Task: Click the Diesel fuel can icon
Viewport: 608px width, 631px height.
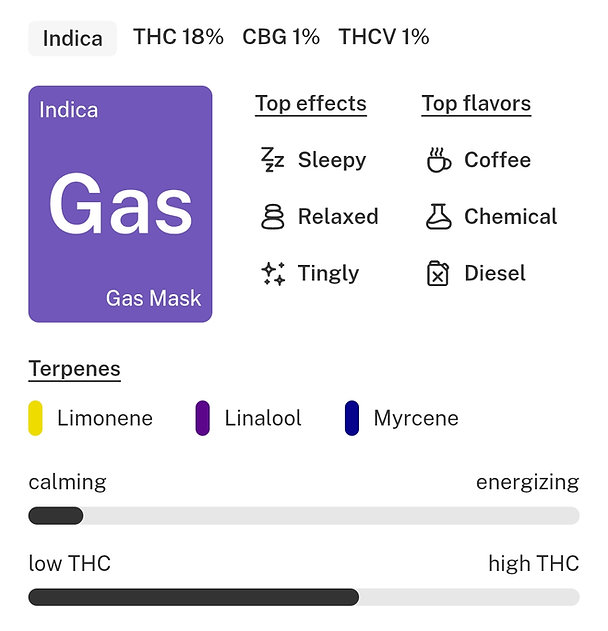Action: (438, 274)
